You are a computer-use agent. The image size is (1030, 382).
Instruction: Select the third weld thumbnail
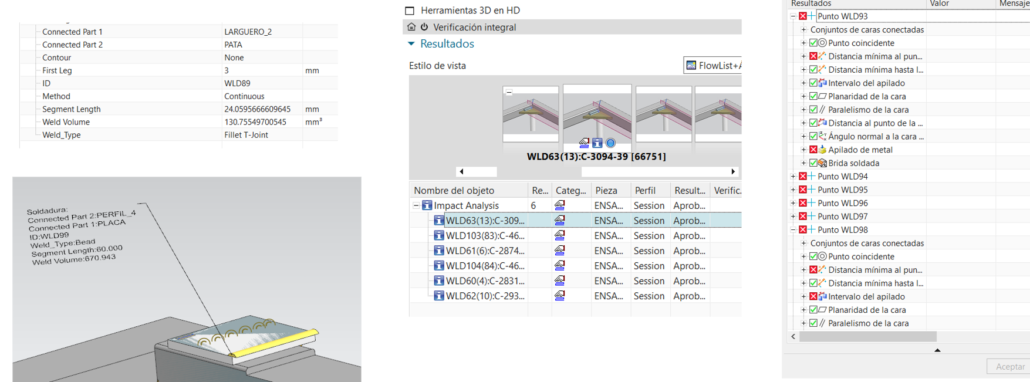pyautogui.click(x=662, y=114)
